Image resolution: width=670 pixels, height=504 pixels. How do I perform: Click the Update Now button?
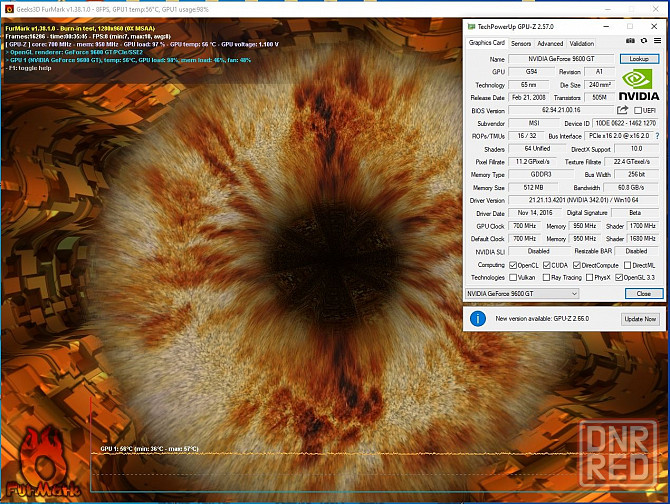(x=640, y=319)
